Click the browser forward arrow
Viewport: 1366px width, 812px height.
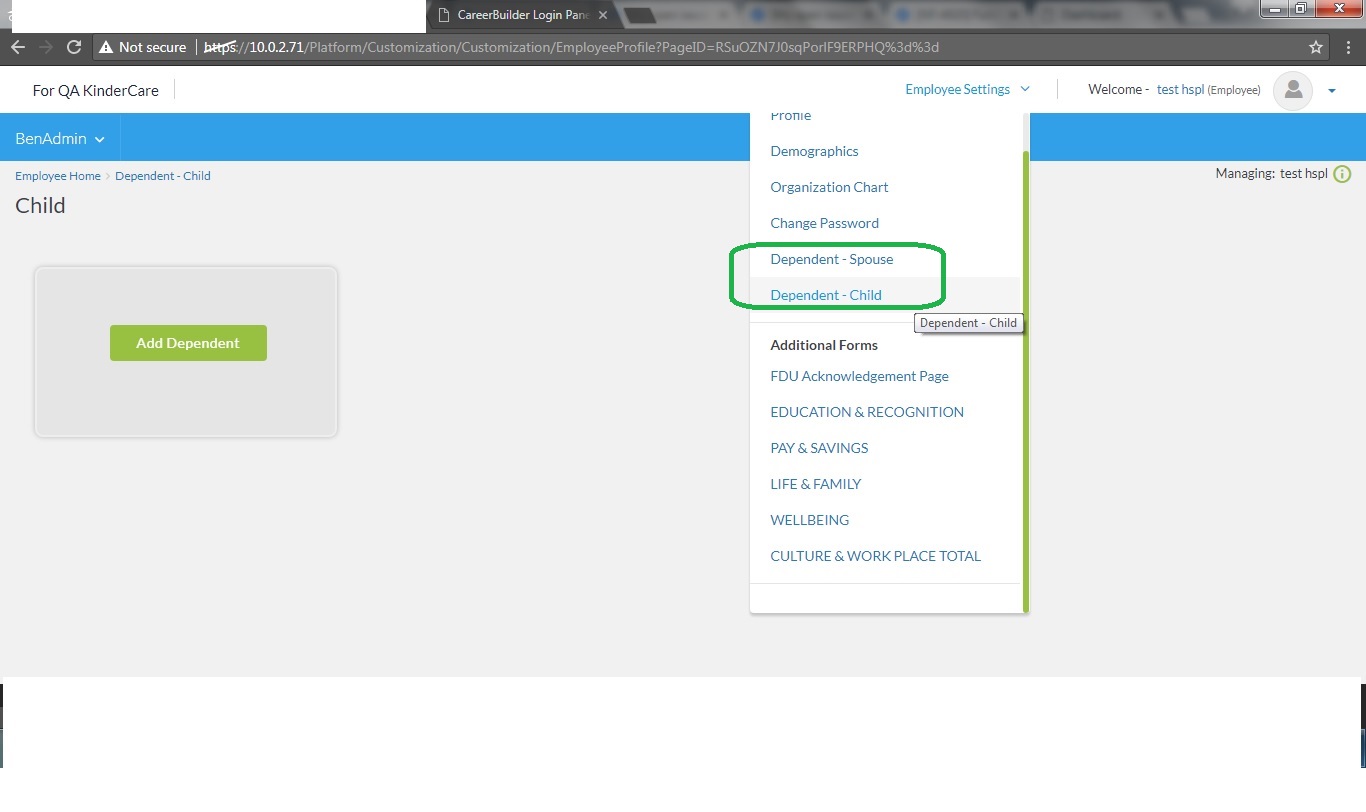tap(46, 47)
